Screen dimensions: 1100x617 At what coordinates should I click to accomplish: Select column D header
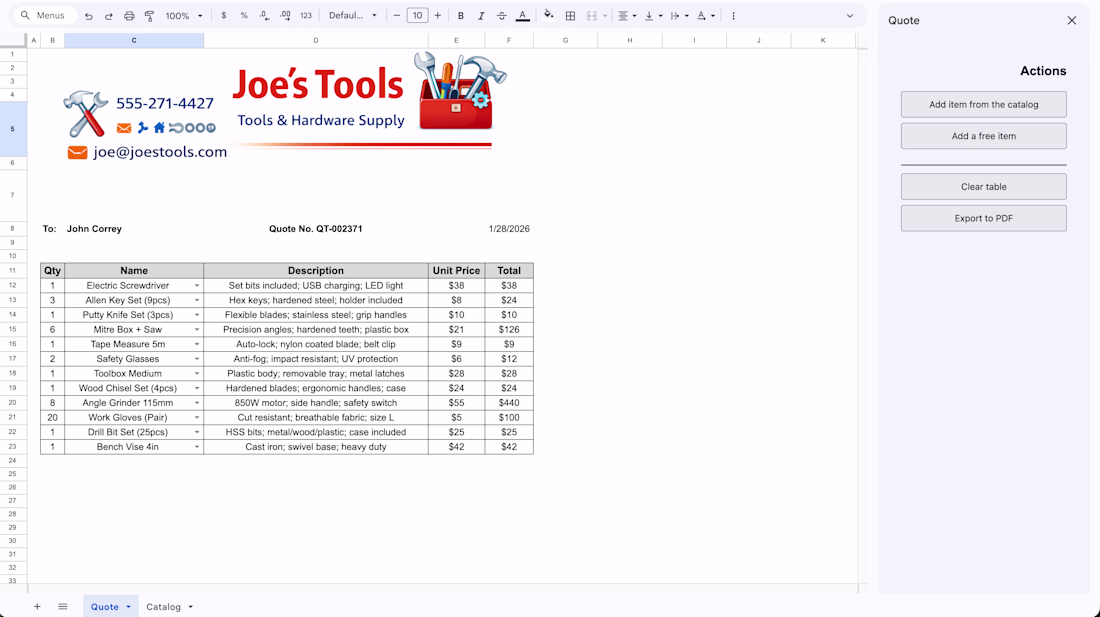click(316, 41)
